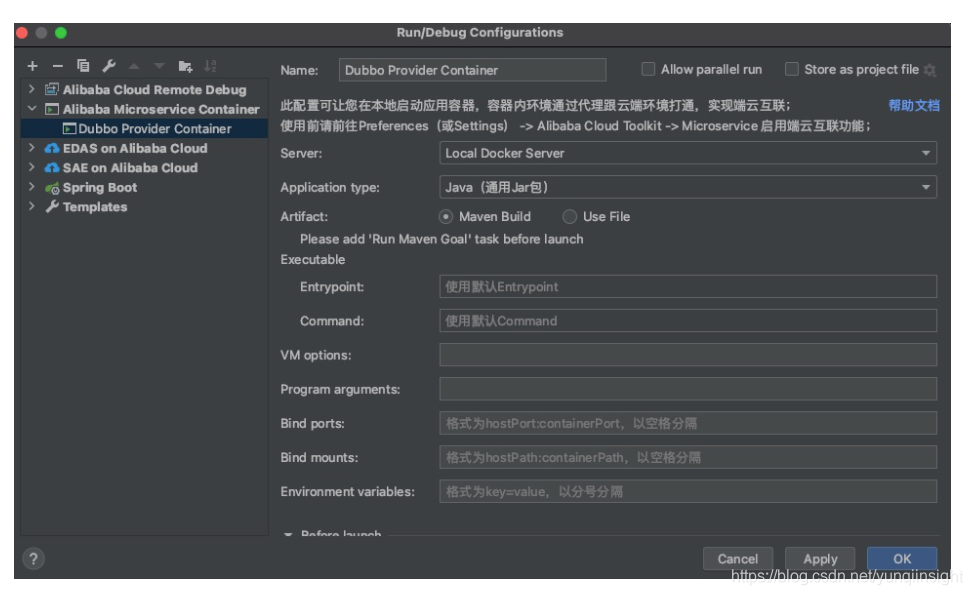Click the Dubbo Provider Container item icon
This screenshot has height=595, width=973.
[x=70, y=128]
